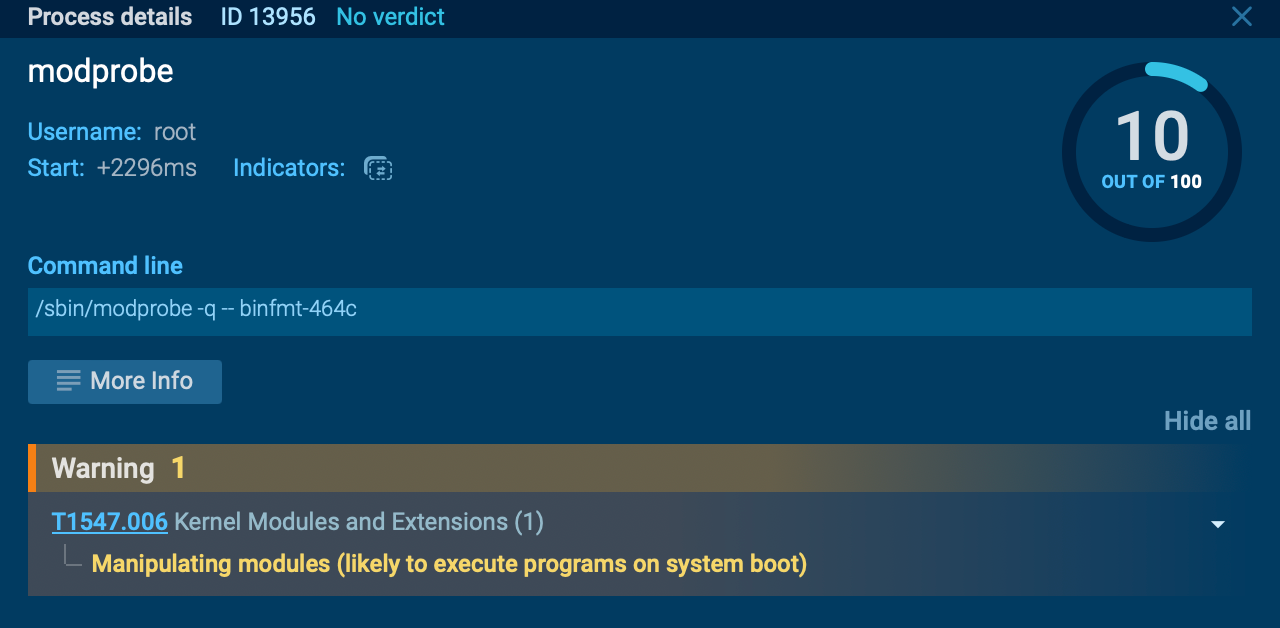Click the score circle showing 10
This screenshot has height=628, width=1280.
(x=1151, y=152)
